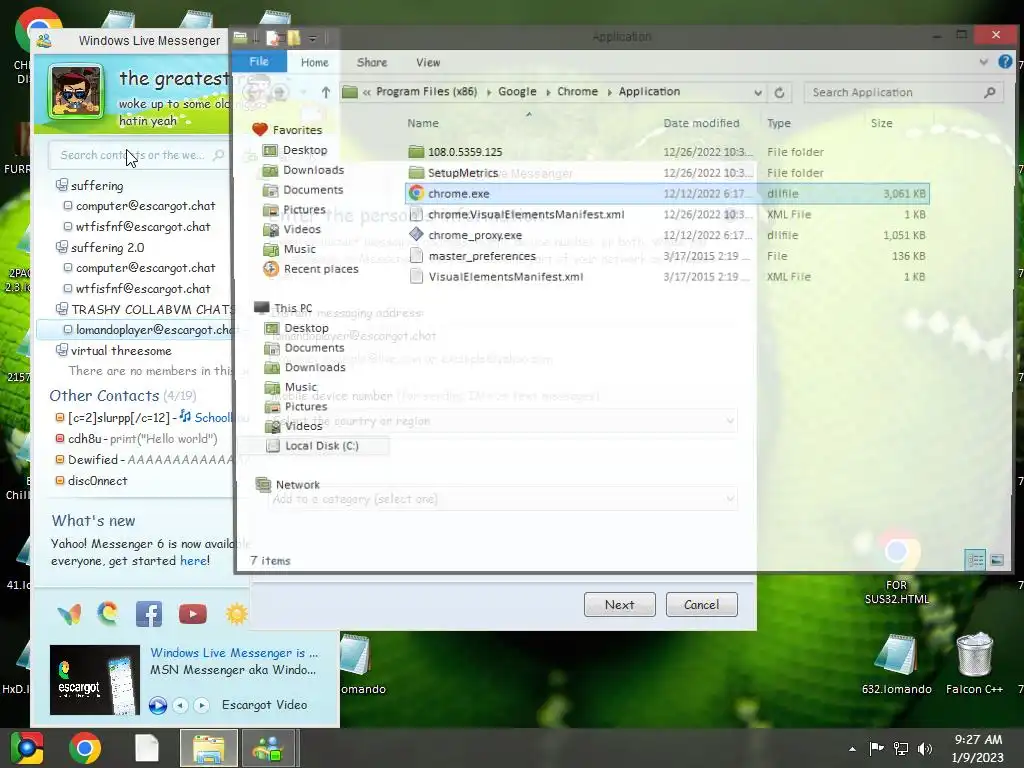
Task: Open Facebook icon in Messenger
Action: pyautogui.click(x=149, y=614)
